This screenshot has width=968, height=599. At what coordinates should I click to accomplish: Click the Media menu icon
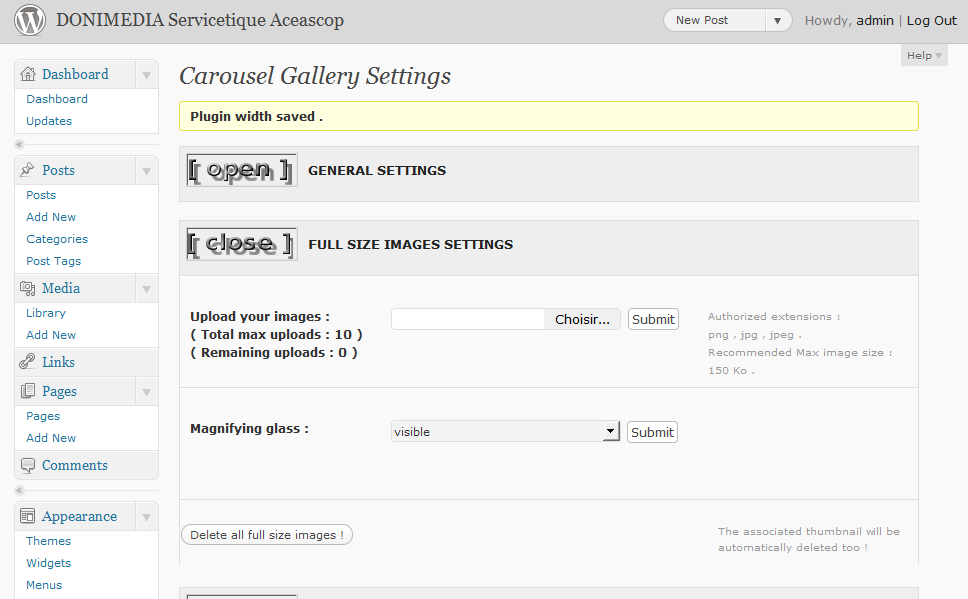pos(27,288)
